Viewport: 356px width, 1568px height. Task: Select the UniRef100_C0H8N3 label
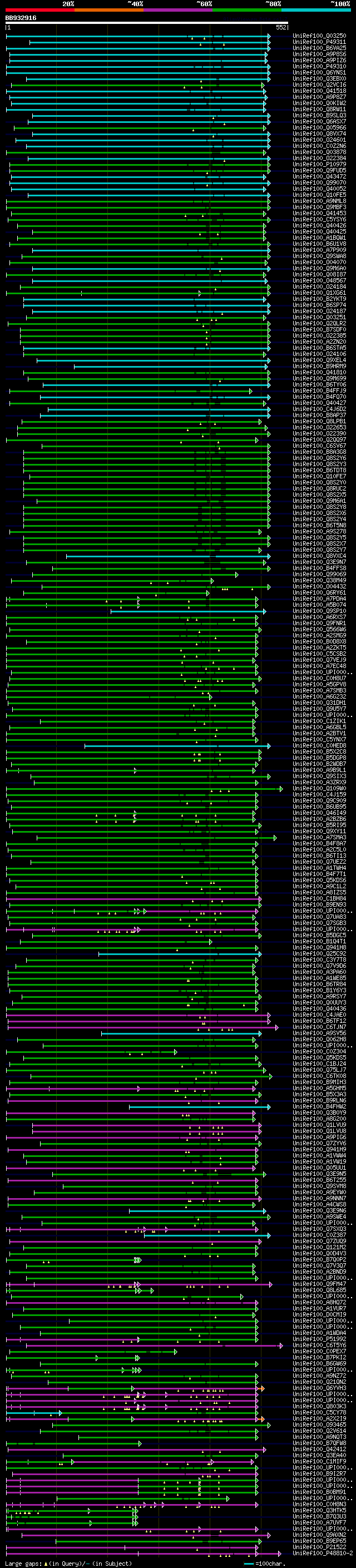click(319, 1504)
